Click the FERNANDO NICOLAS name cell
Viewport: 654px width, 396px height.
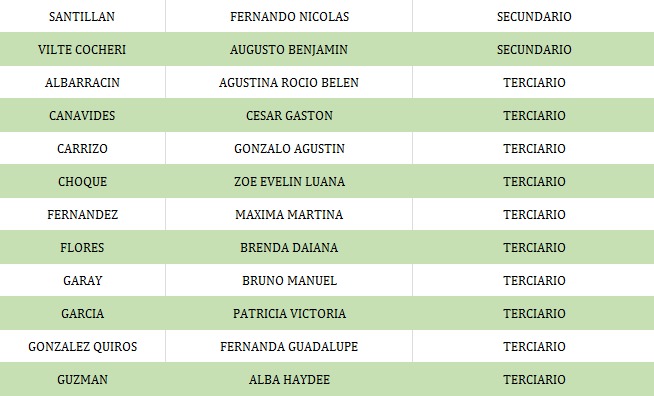[x=289, y=16]
